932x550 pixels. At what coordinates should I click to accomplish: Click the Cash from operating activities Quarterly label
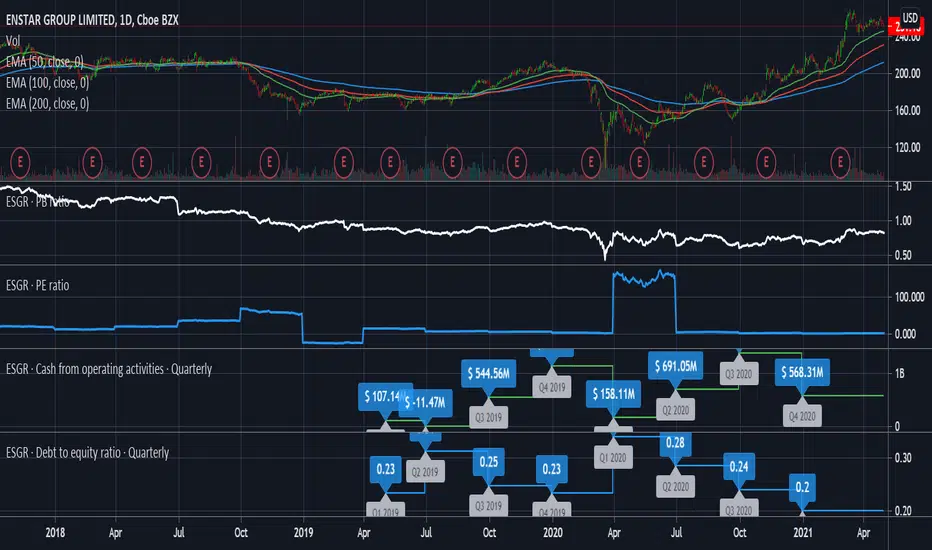point(109,369)
